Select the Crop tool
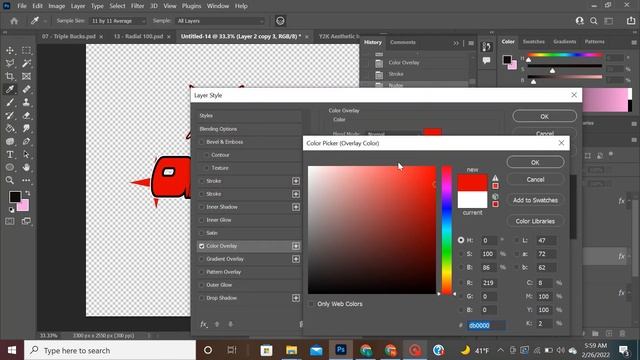Screen dimensions: 640x360 click(10, 76)
